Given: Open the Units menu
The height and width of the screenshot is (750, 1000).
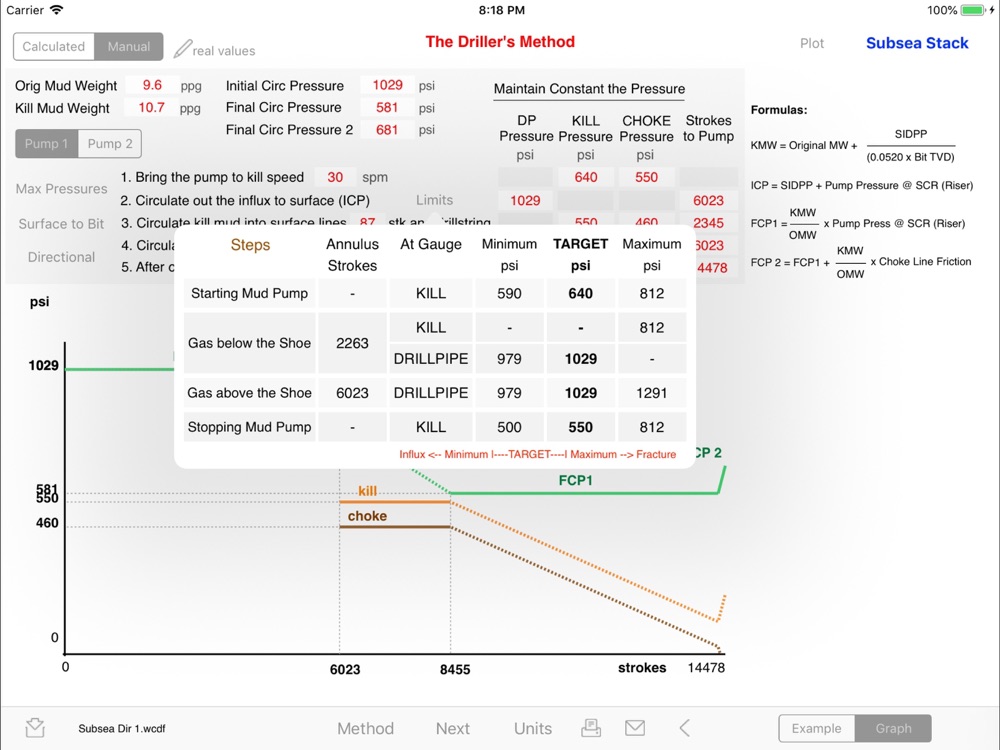Looking at the screenshot, I should click(x=533, y=728).
